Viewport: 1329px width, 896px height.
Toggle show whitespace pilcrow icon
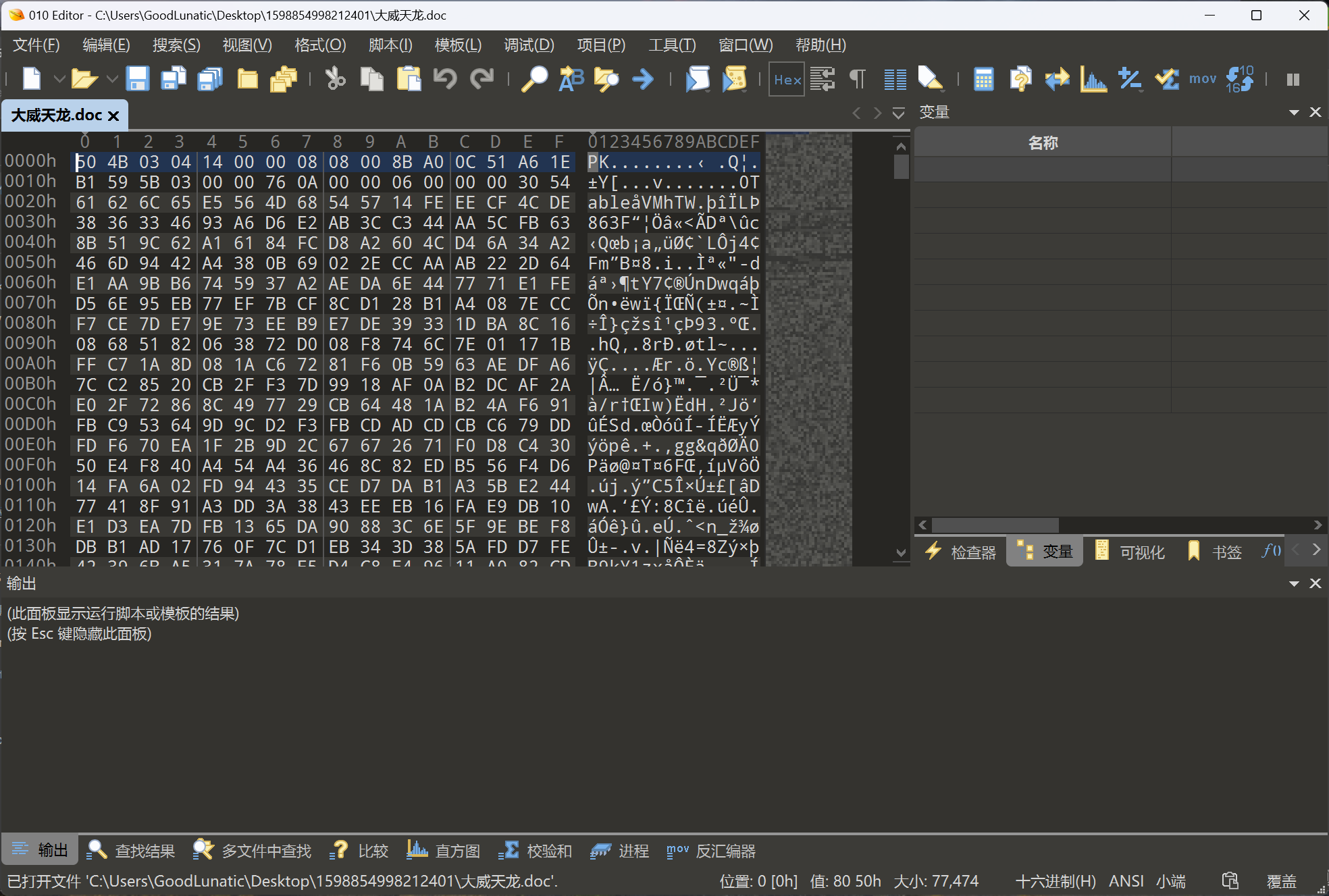pyautogui.click(x=857, y=79)
